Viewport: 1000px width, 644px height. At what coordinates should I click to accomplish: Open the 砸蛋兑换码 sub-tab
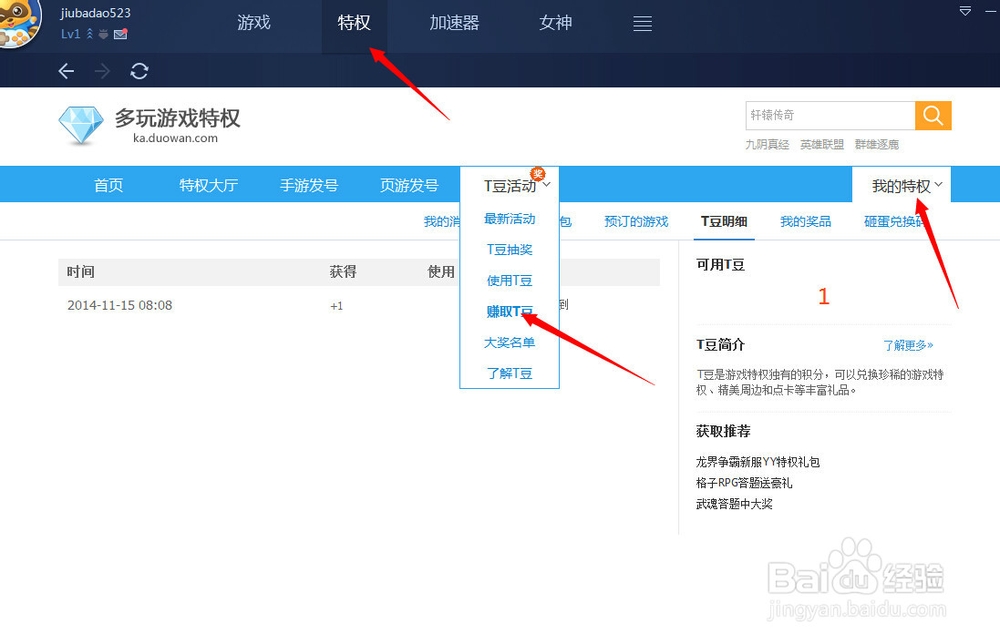coord(895,221)
